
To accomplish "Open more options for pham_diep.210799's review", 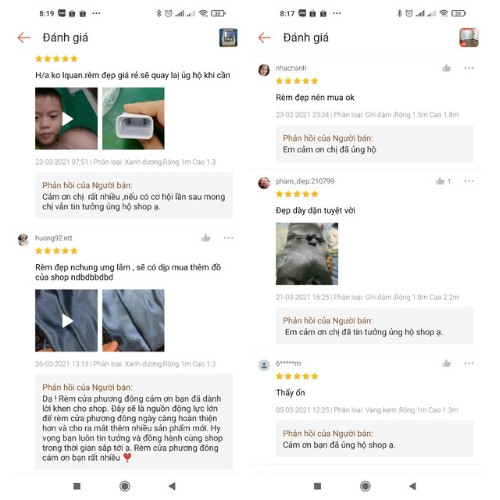I will [x=469, y=181].
